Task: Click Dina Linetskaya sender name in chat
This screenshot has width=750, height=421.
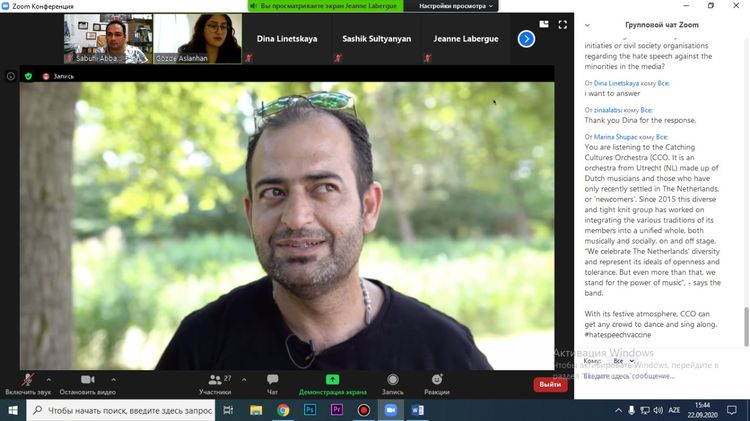Action: pyautogui.click(x=616, y=83)
